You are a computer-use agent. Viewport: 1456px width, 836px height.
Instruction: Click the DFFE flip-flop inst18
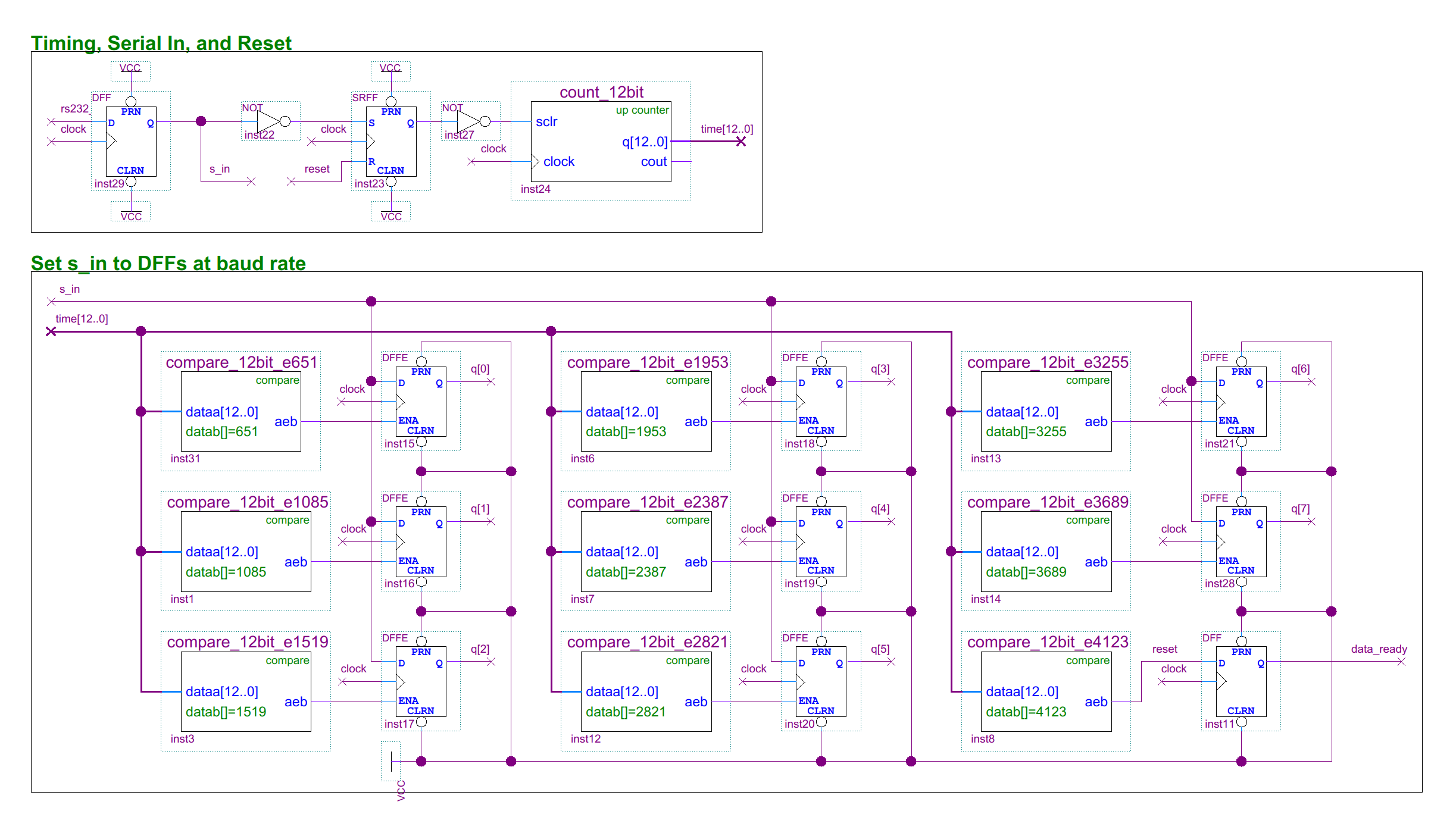(821, 402)
